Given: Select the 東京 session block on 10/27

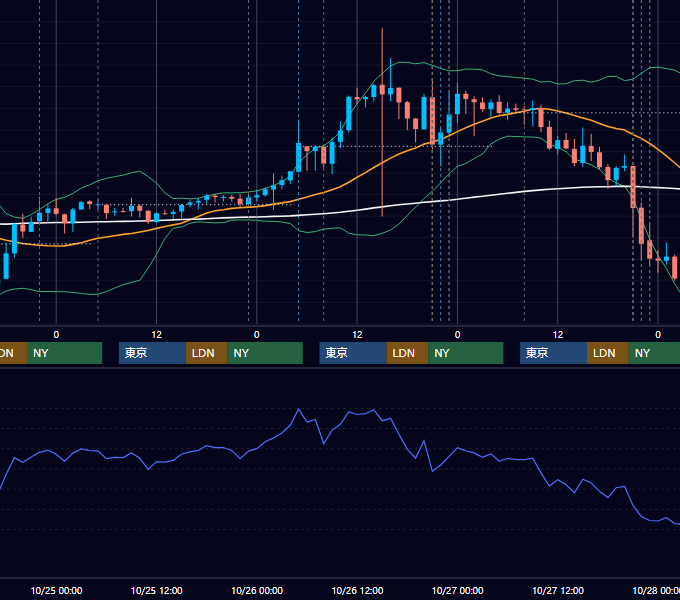Looking at the screenshot, I should click(553, 353).
